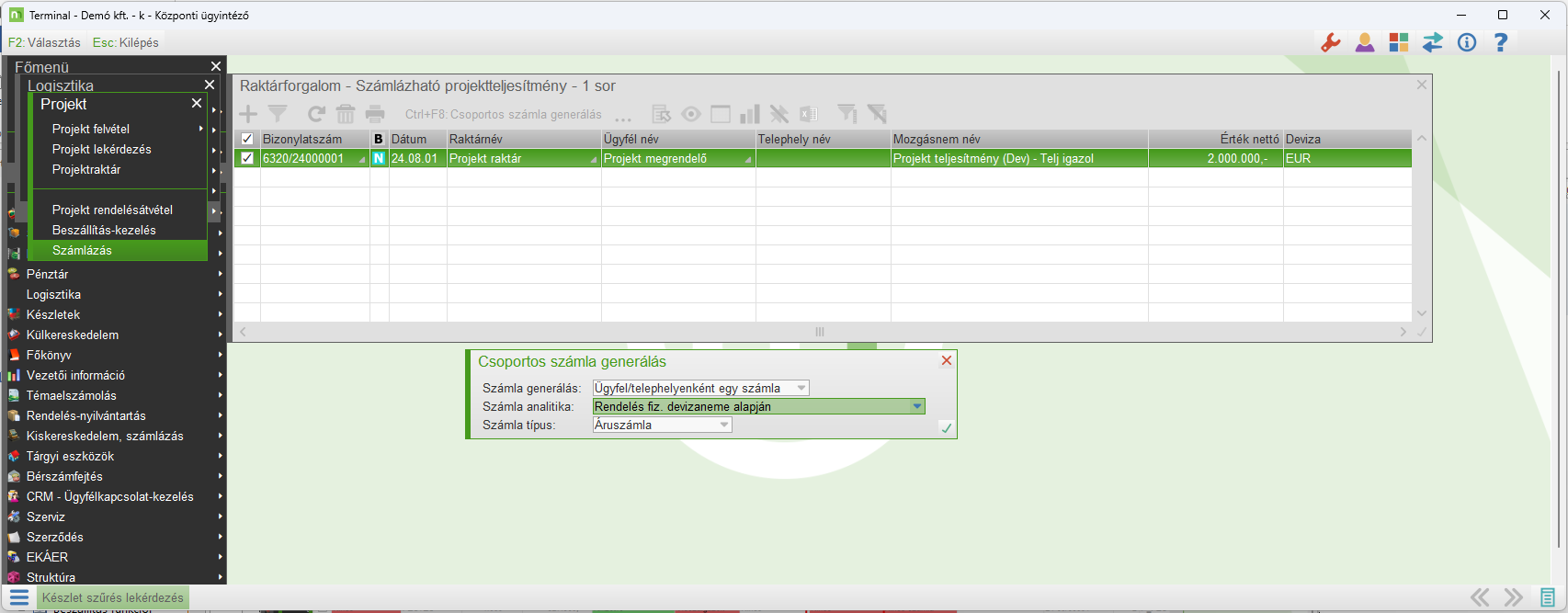The image size is (1568, 613).
Task: Open the Projekt lekérdezés menu item
Action: click(119, 149)
